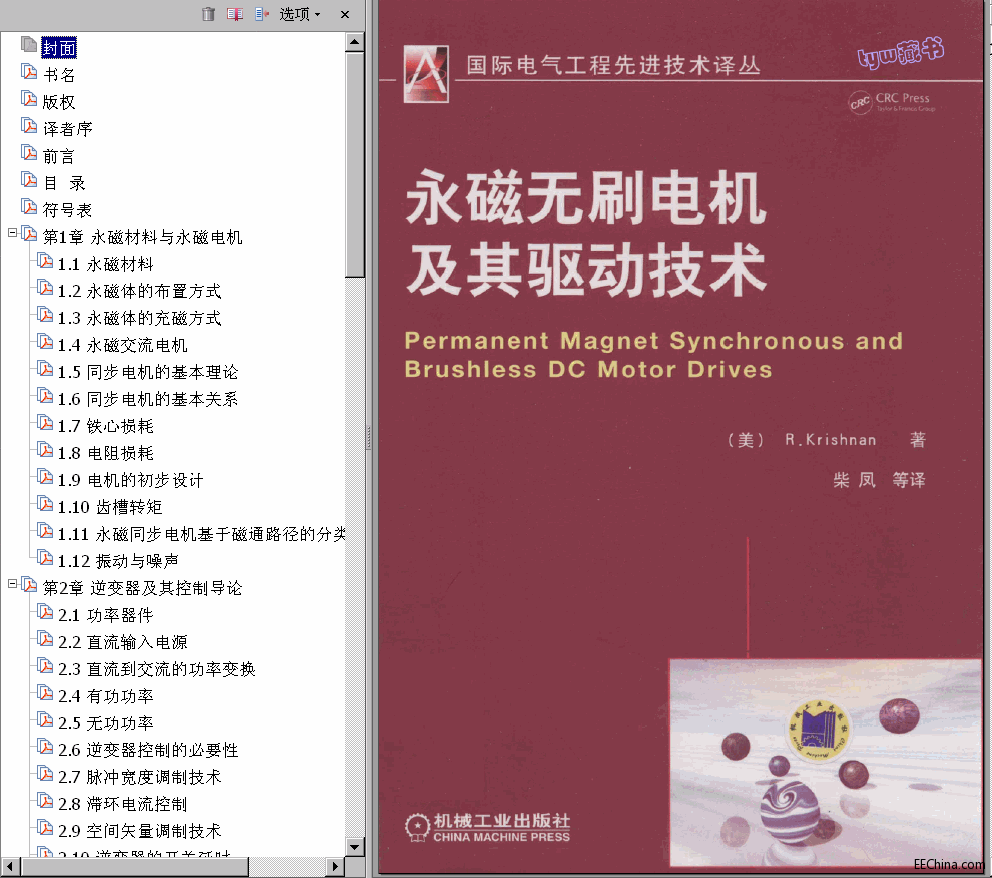The height and width of the screenshot is (878, 992).
Task: Open bookmark 第1章 永磁材料与永磁电机
Action: coord(142,237)
